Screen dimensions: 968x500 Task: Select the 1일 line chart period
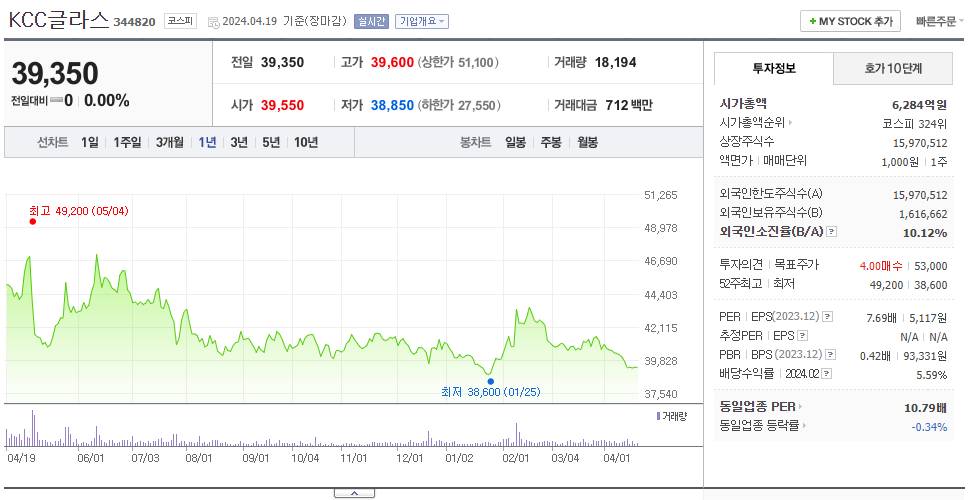click(90, 143)
